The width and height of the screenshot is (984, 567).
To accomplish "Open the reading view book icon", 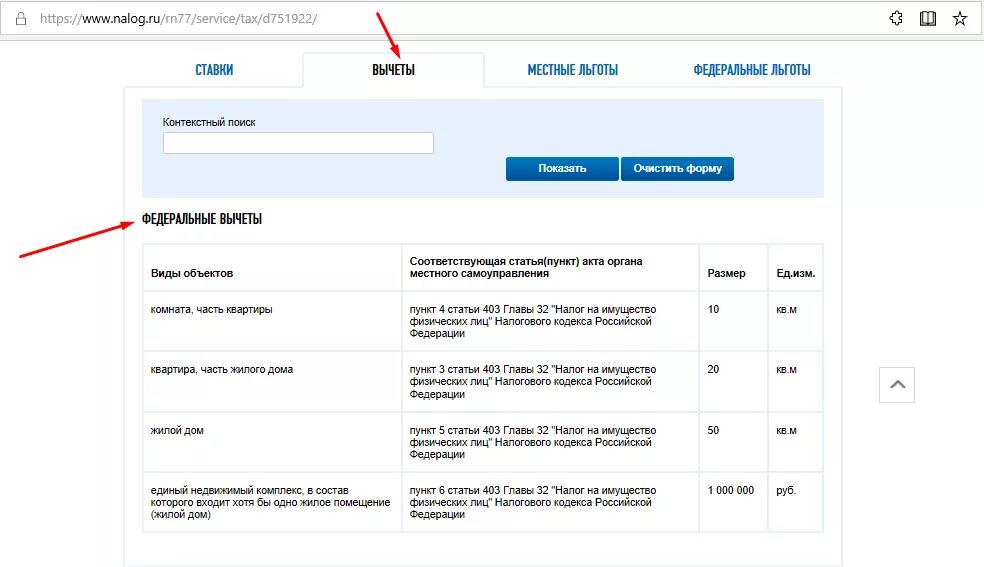I will click(928, 18).
